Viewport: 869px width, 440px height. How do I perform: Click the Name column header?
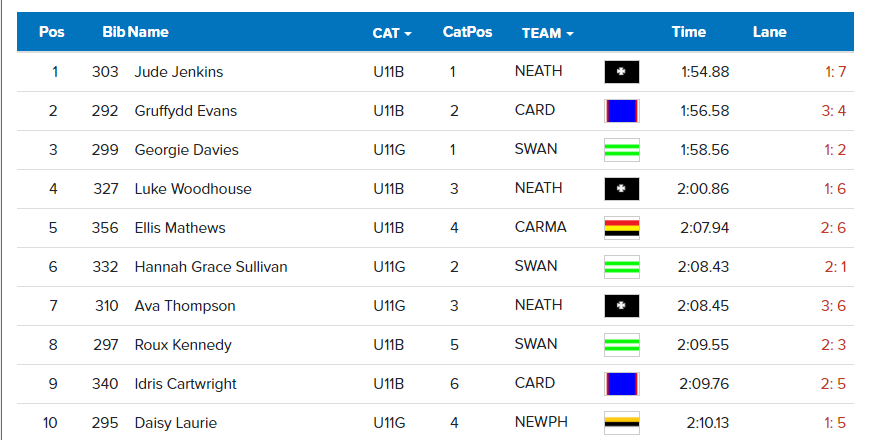(149, 32)
